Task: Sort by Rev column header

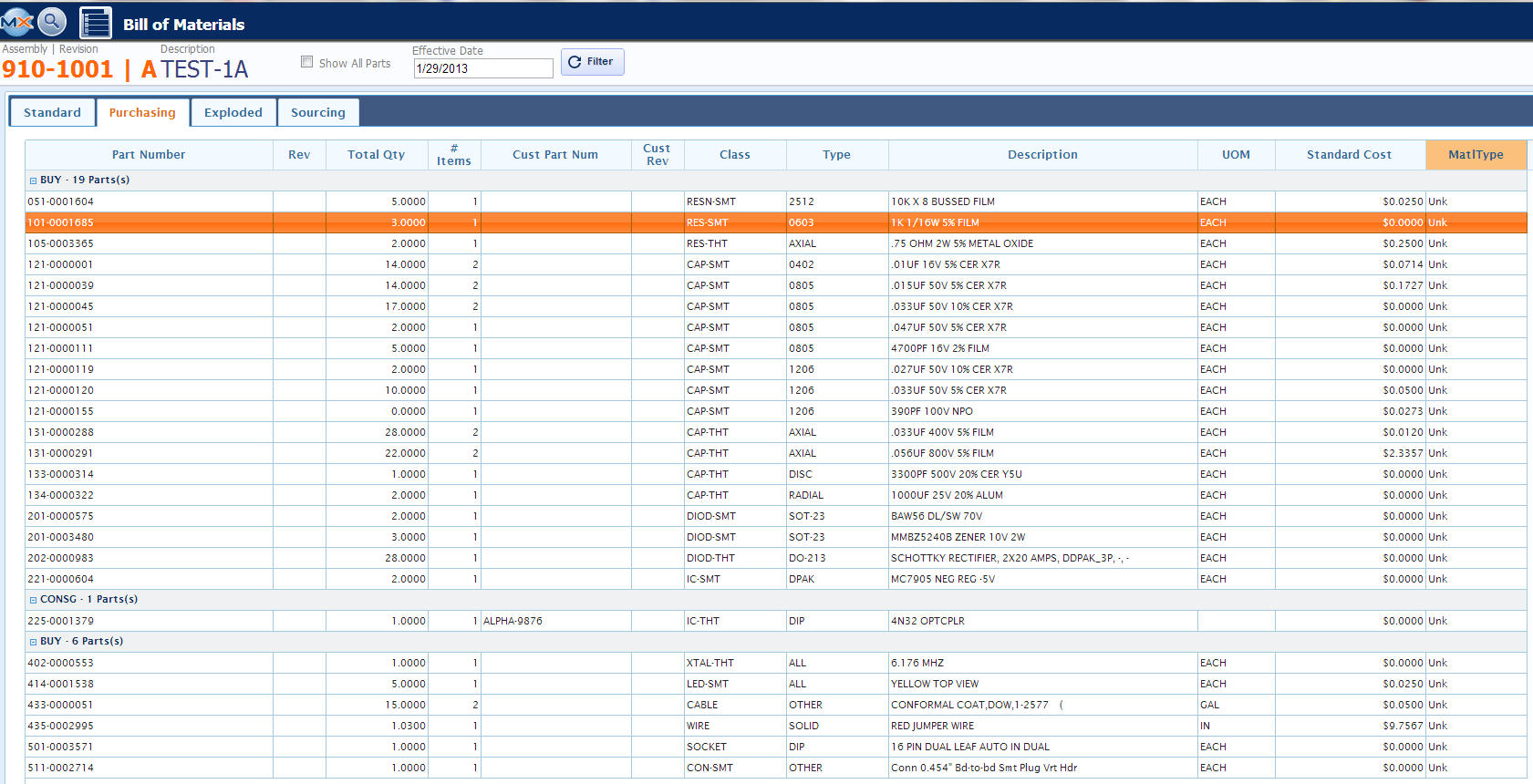Action: tap(299, 155)
